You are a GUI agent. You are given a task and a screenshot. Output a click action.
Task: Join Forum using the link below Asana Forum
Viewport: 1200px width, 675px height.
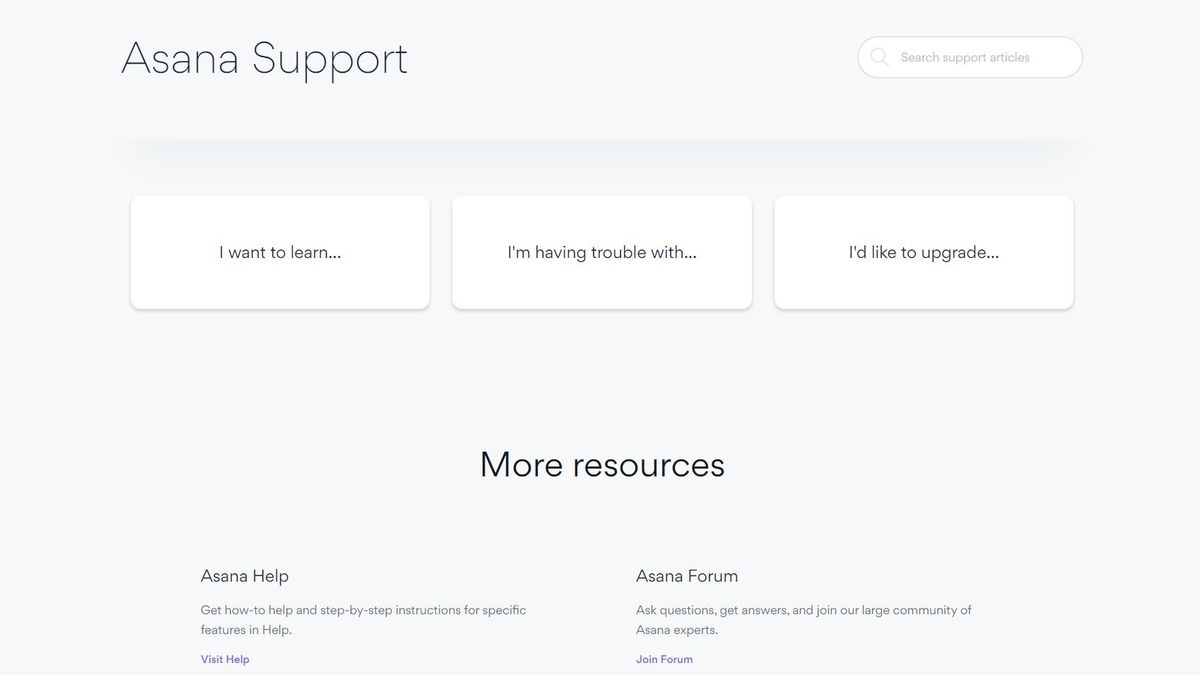(664, 659)
